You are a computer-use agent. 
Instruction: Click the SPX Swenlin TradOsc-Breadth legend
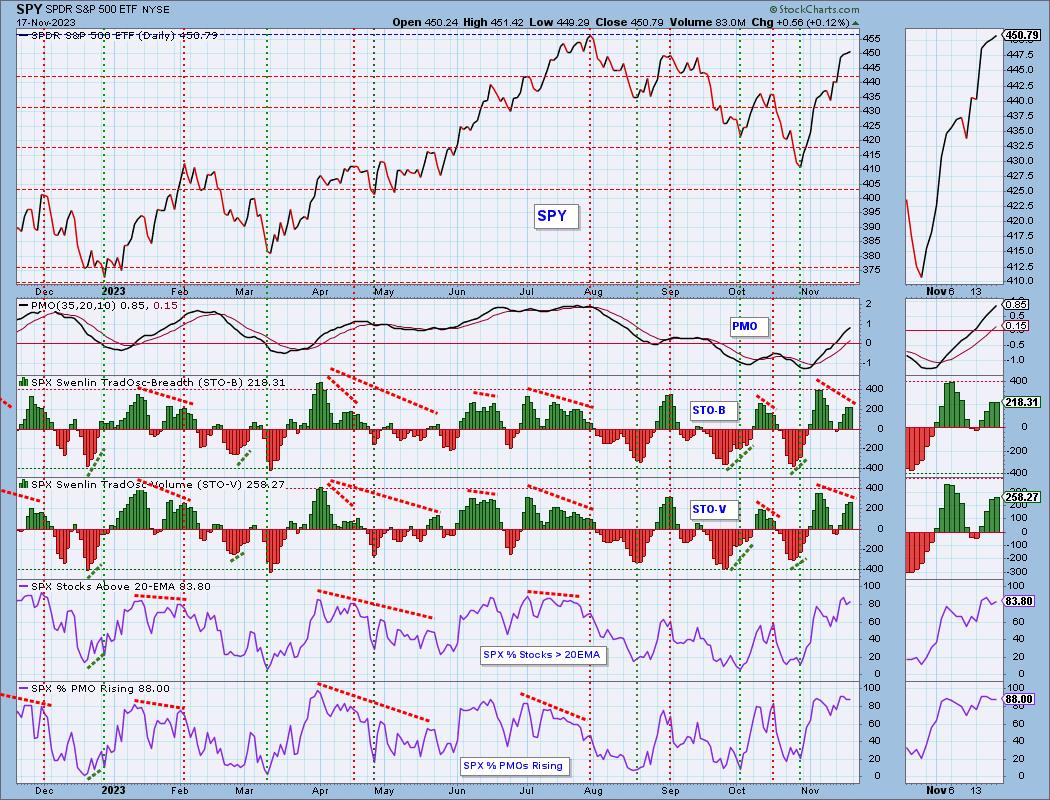(x=152, y=382)
